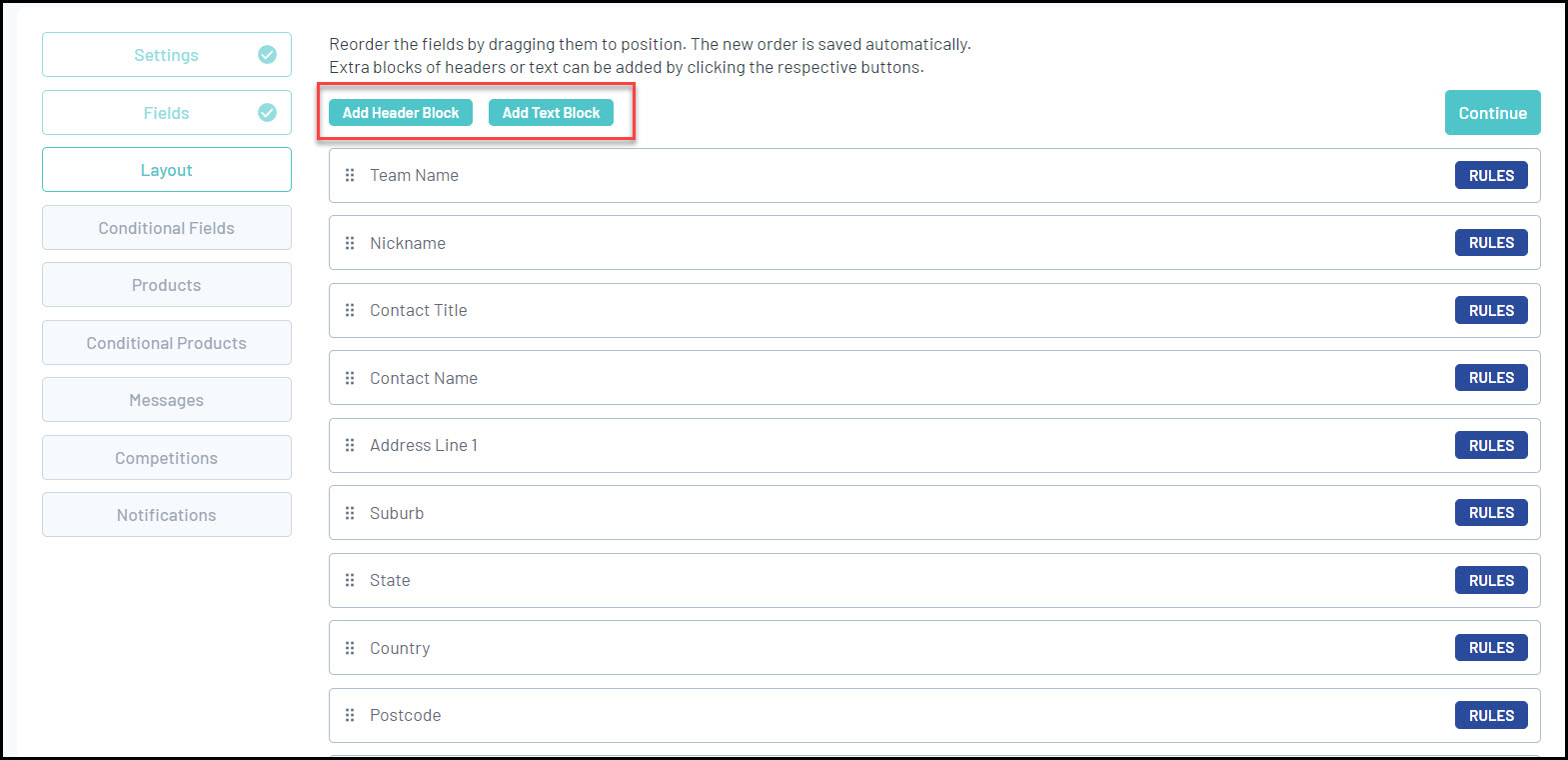Click the Add Header Block button
This screenshot has height=760, width=1568.
click(401, 113)
